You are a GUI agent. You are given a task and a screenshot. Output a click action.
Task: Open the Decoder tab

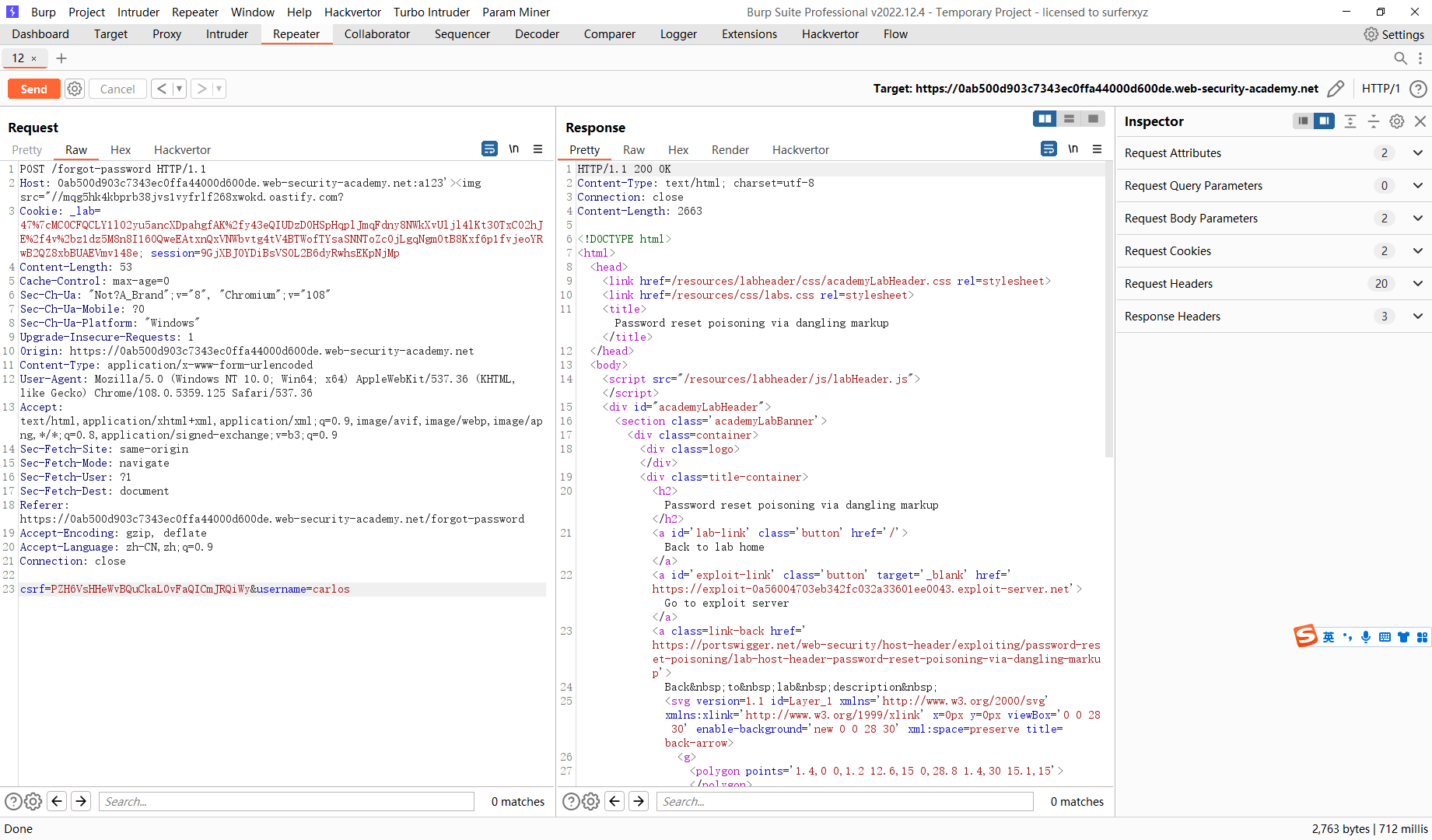click(x=537, y=34)
